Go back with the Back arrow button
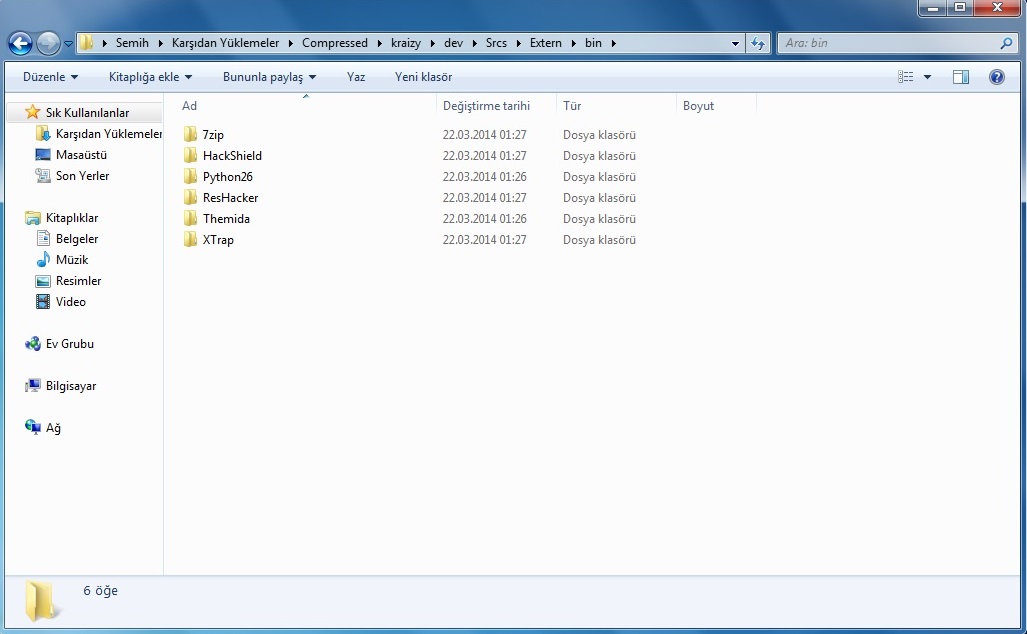The width and height of the screenshot is (1027, 634). [20, 43]
